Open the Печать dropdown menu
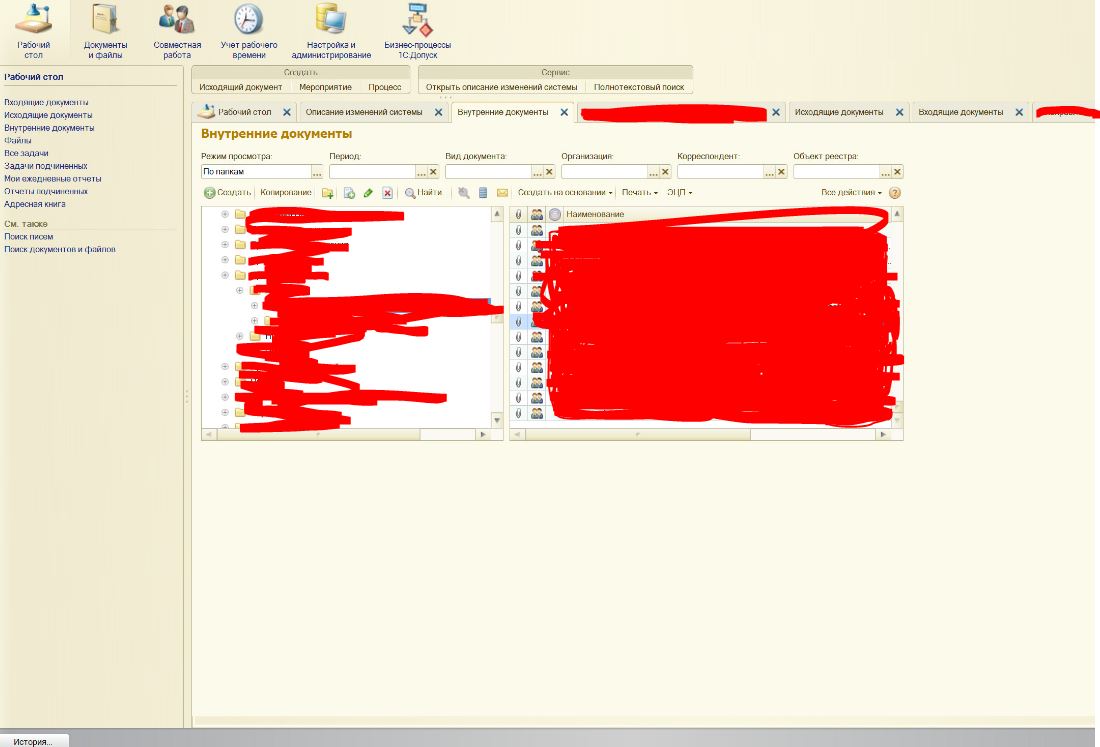1100x747 pixels. click(640, 192)
